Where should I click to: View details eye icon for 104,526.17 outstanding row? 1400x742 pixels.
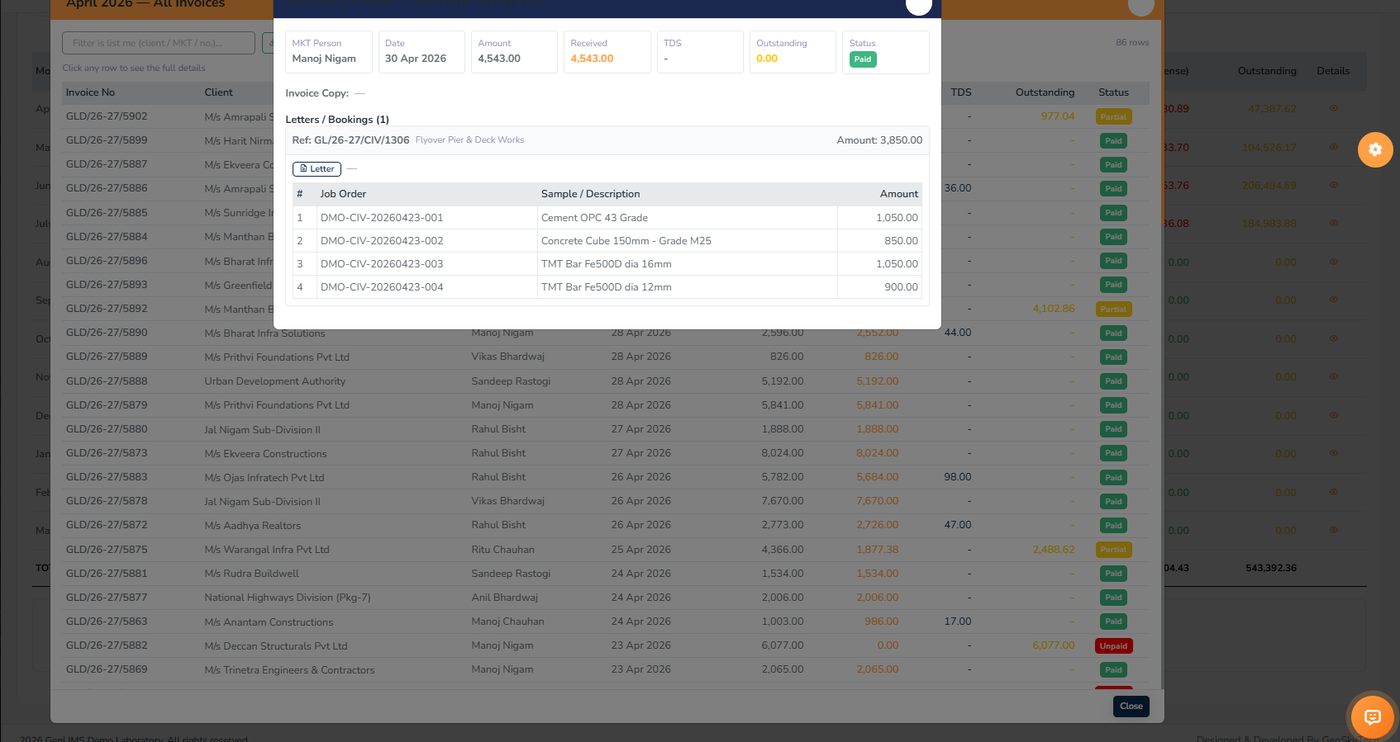[1333, 147]
